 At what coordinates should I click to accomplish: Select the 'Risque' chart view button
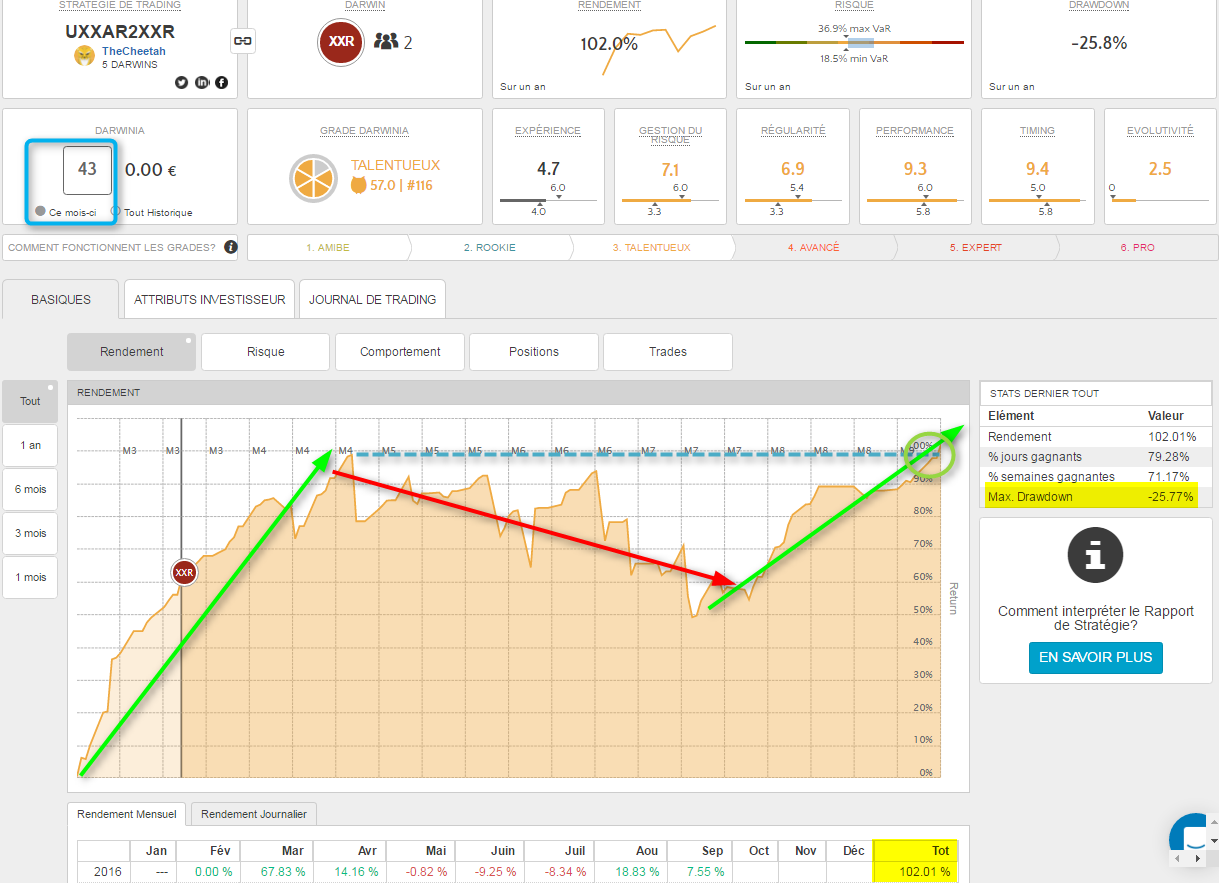265,352
